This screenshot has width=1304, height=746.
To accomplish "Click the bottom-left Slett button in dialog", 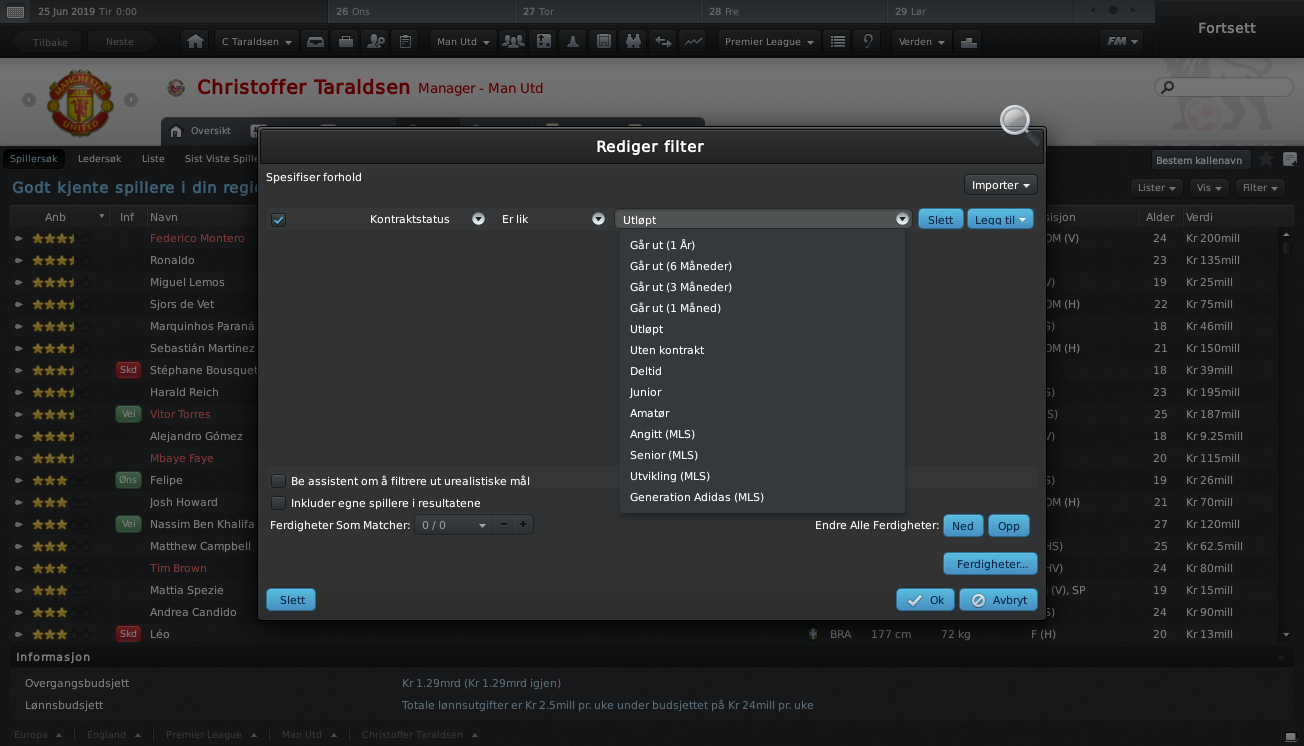I will (291, 600).
